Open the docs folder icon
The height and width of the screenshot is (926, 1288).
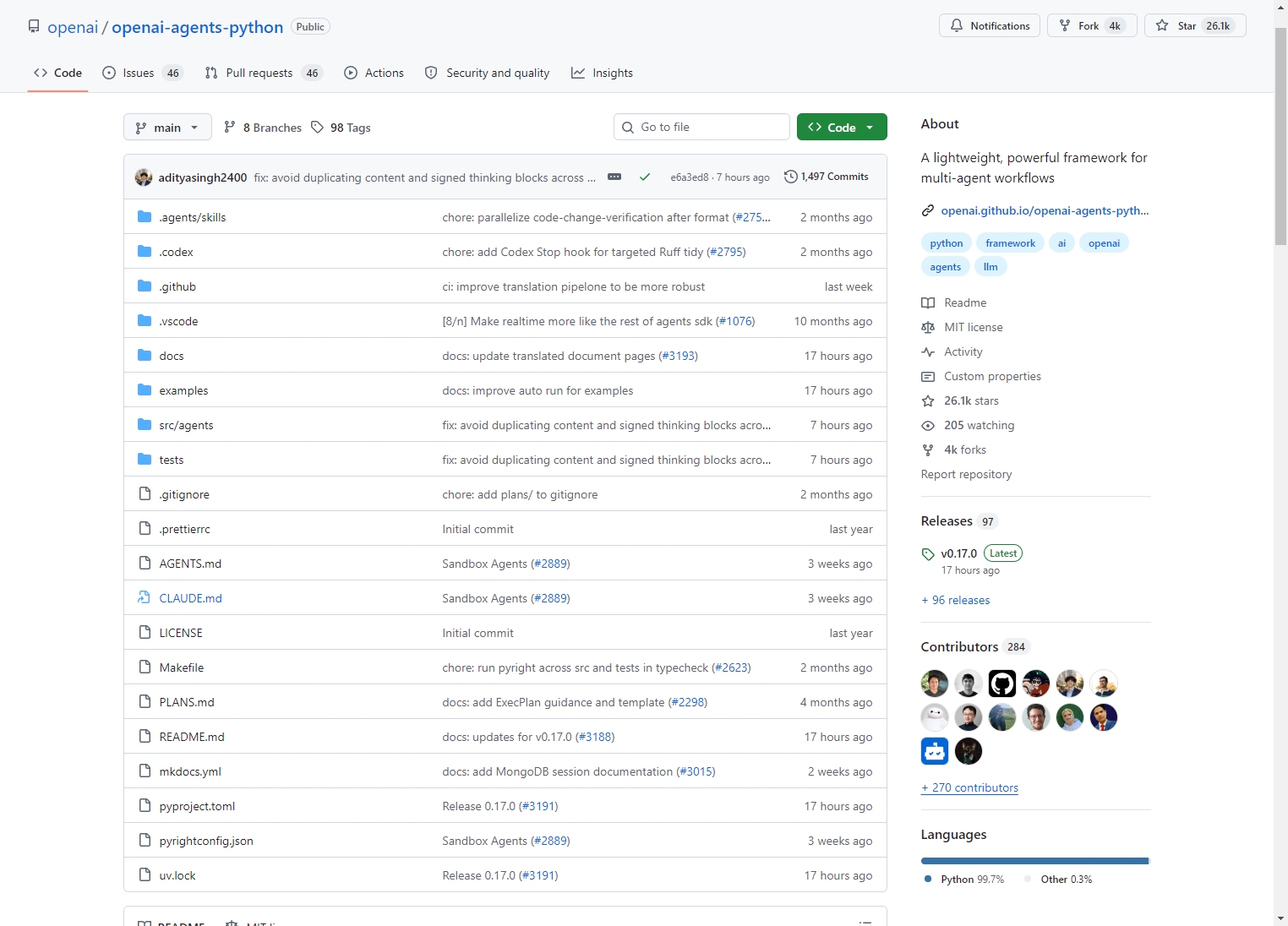pyautogui.click(x=145, y=355)
